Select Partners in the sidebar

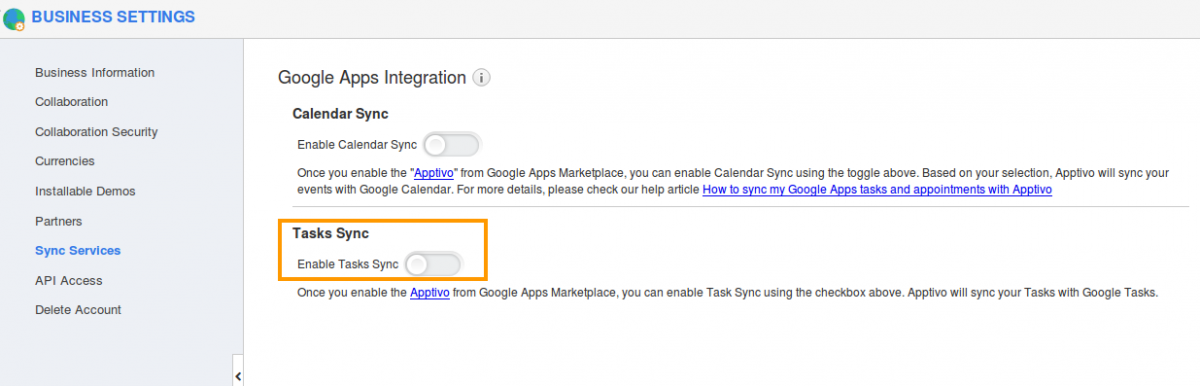pyautogui.click(x=58, y=221)
